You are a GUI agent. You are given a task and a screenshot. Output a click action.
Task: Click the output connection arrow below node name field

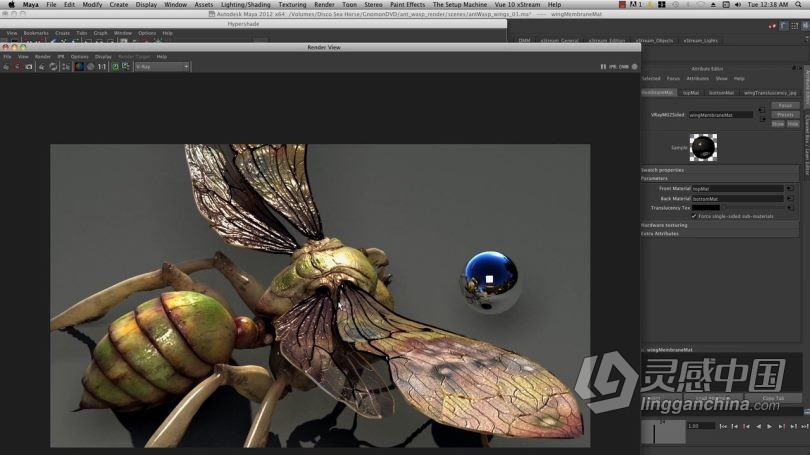[762, 119]
